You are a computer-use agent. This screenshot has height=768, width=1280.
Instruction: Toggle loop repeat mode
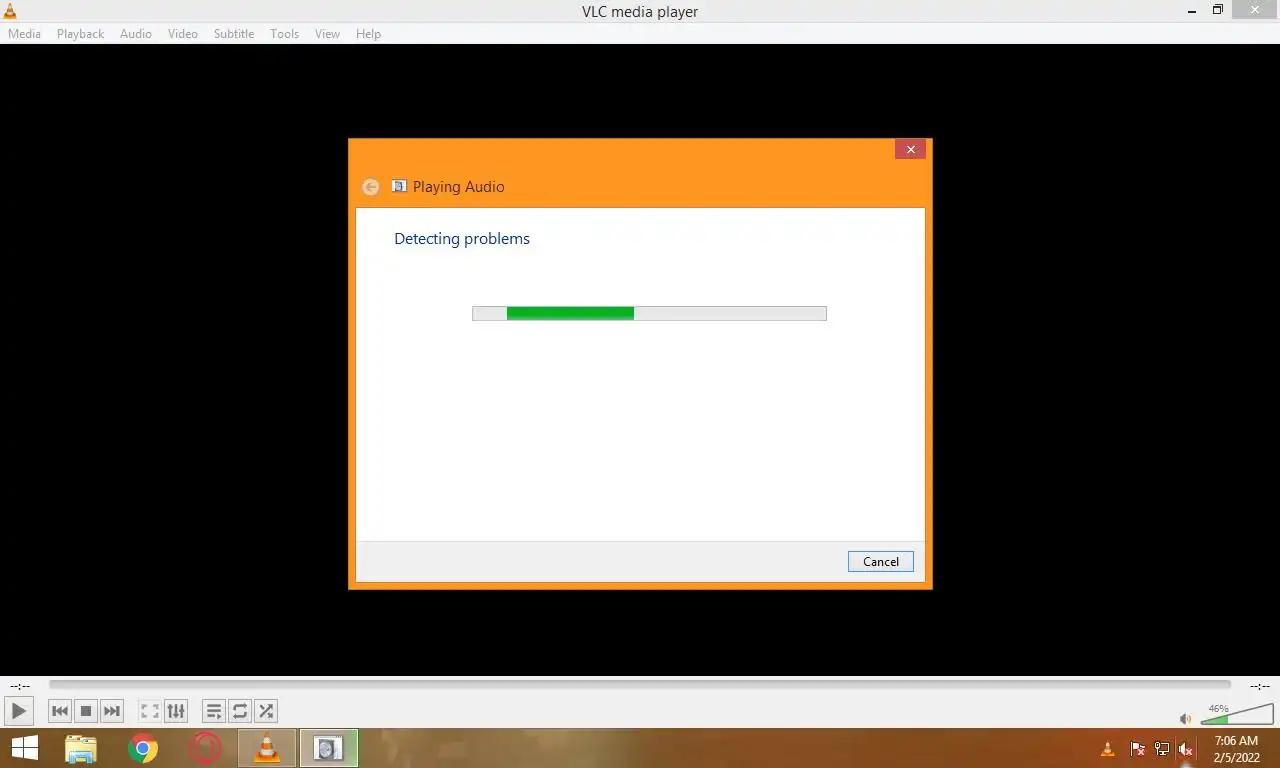[x=240, y=711]
